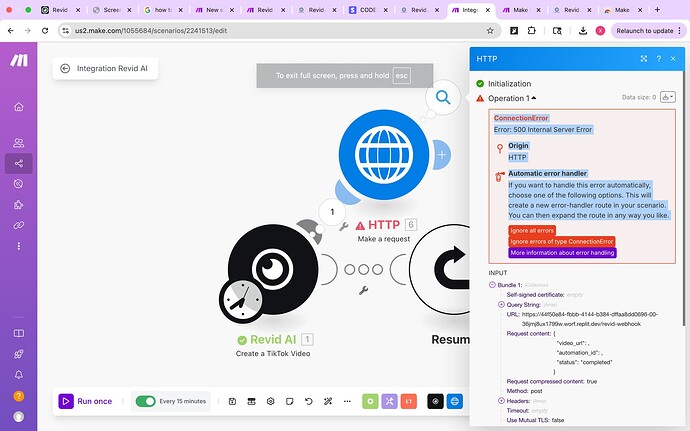
Task: Click the plus add-route handle on HTTP module
Action: pyautogui.click(x=442, y=155)
